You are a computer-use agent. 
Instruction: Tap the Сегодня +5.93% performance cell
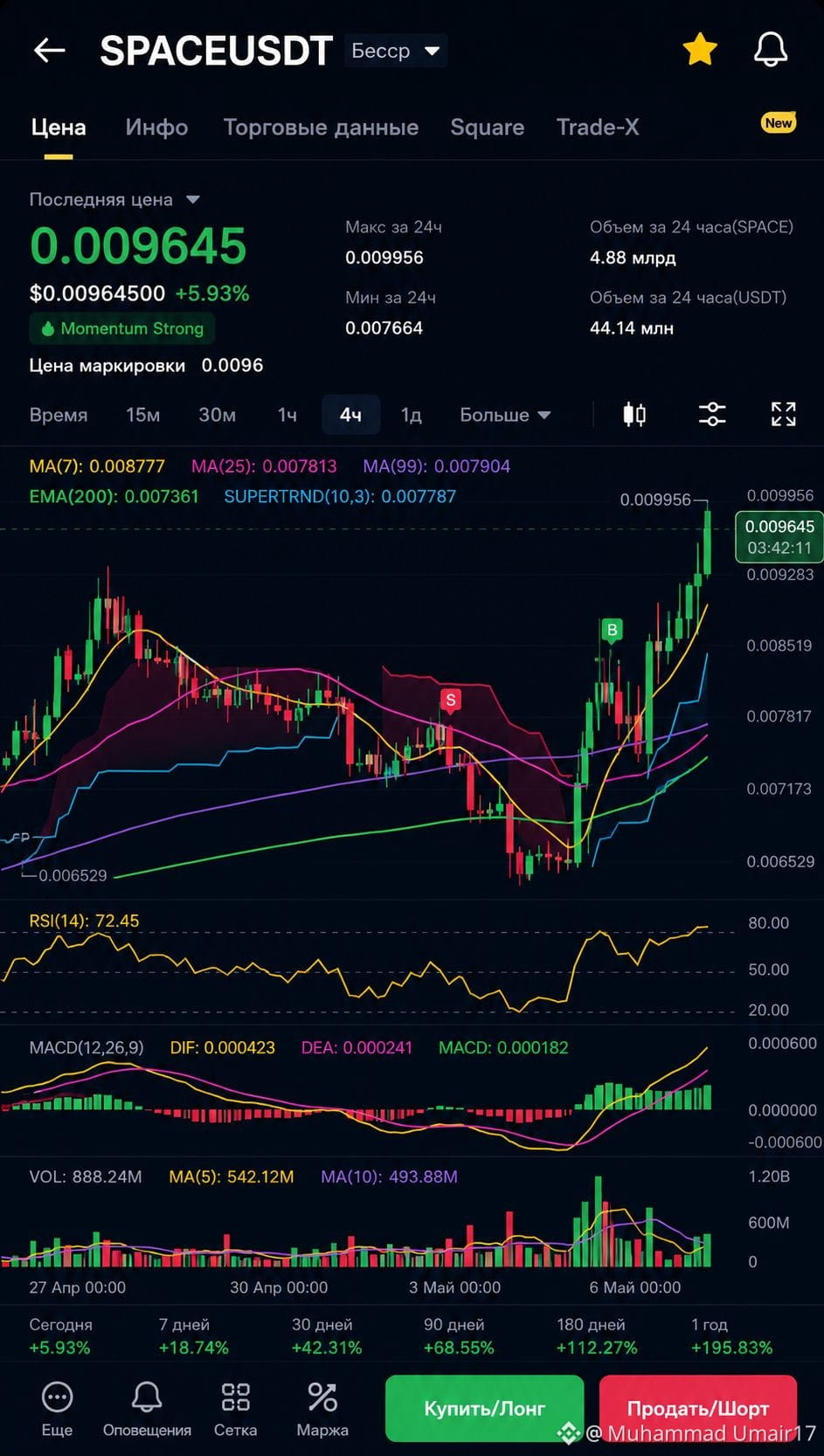click(60, 1336)
